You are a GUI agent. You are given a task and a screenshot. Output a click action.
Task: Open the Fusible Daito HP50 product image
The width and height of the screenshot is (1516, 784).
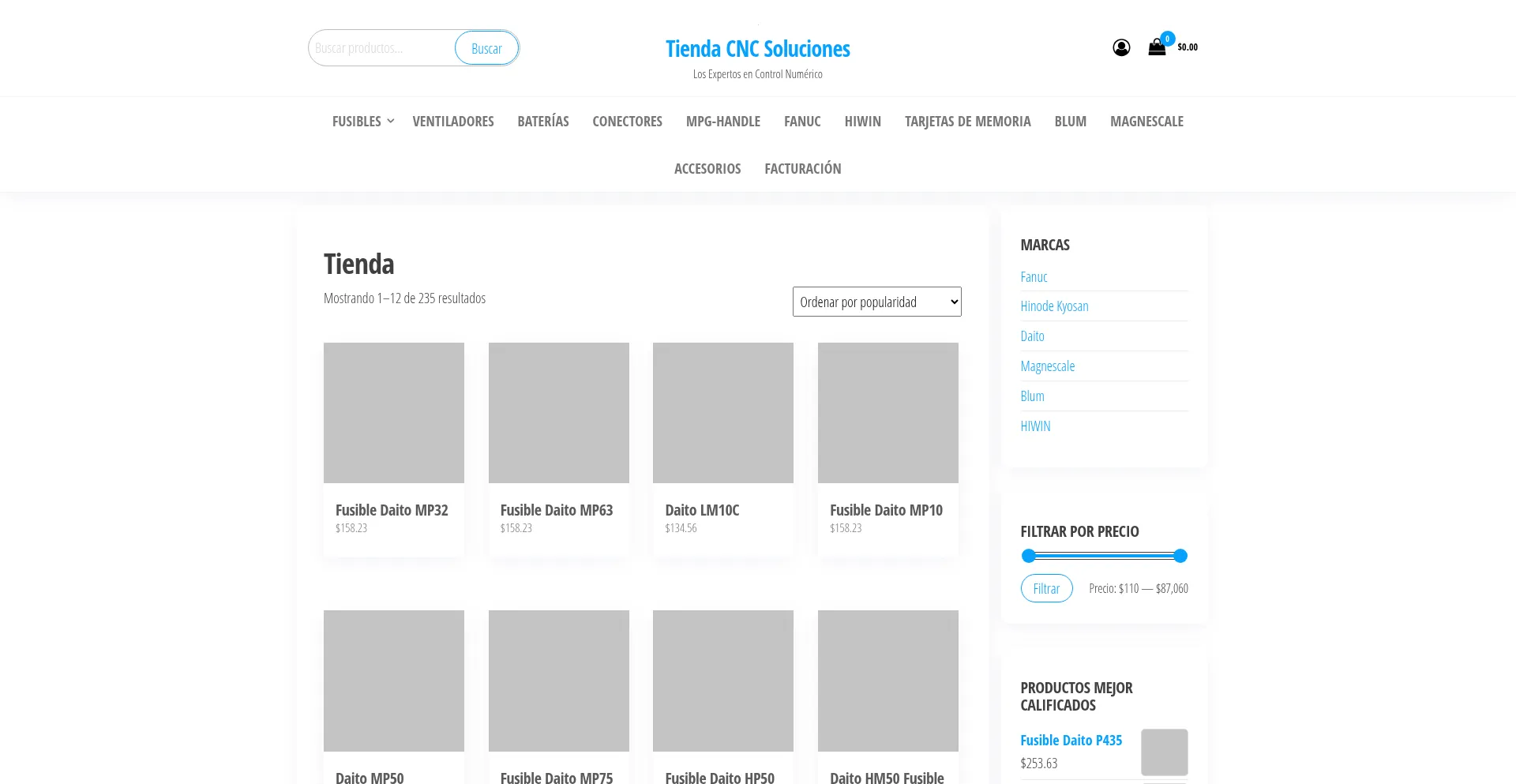point(723,681)
